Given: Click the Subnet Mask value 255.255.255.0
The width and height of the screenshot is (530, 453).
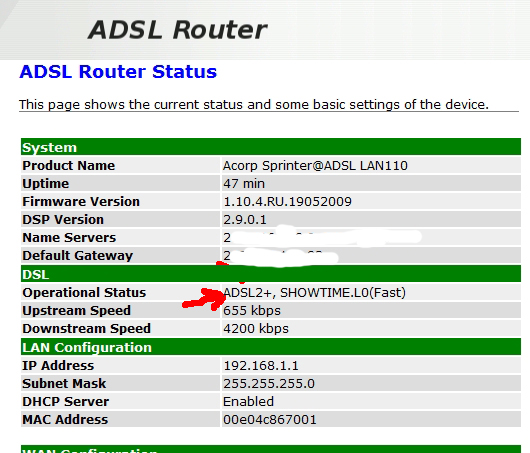Looking at the screenshot, I should click(269, 384).
